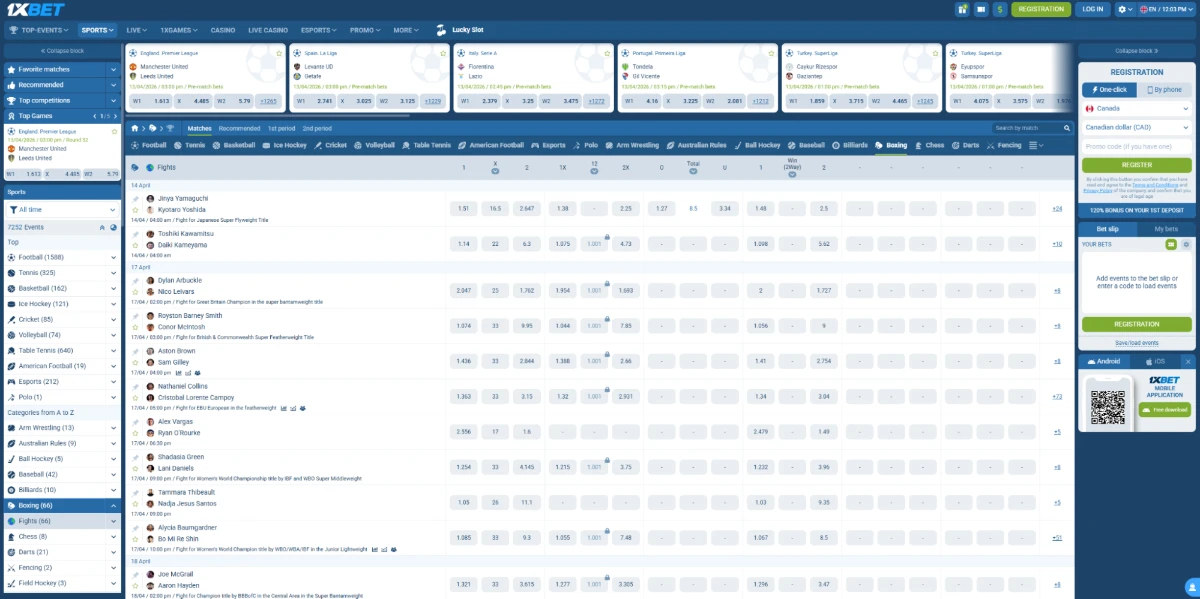The image size is (1200, 599).
Task: Click odds 1.51 for Jinya Yamaguchi
Action: [463, 208]
